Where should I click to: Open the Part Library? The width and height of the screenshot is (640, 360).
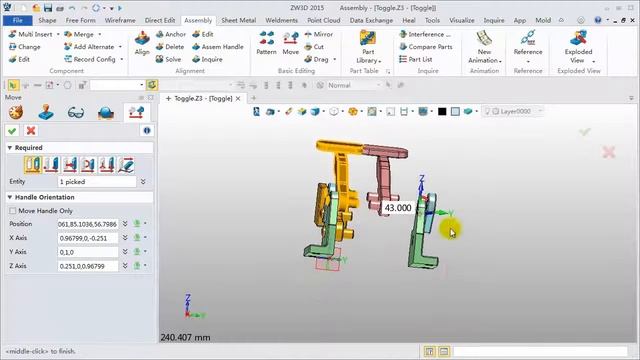(368, 47)
